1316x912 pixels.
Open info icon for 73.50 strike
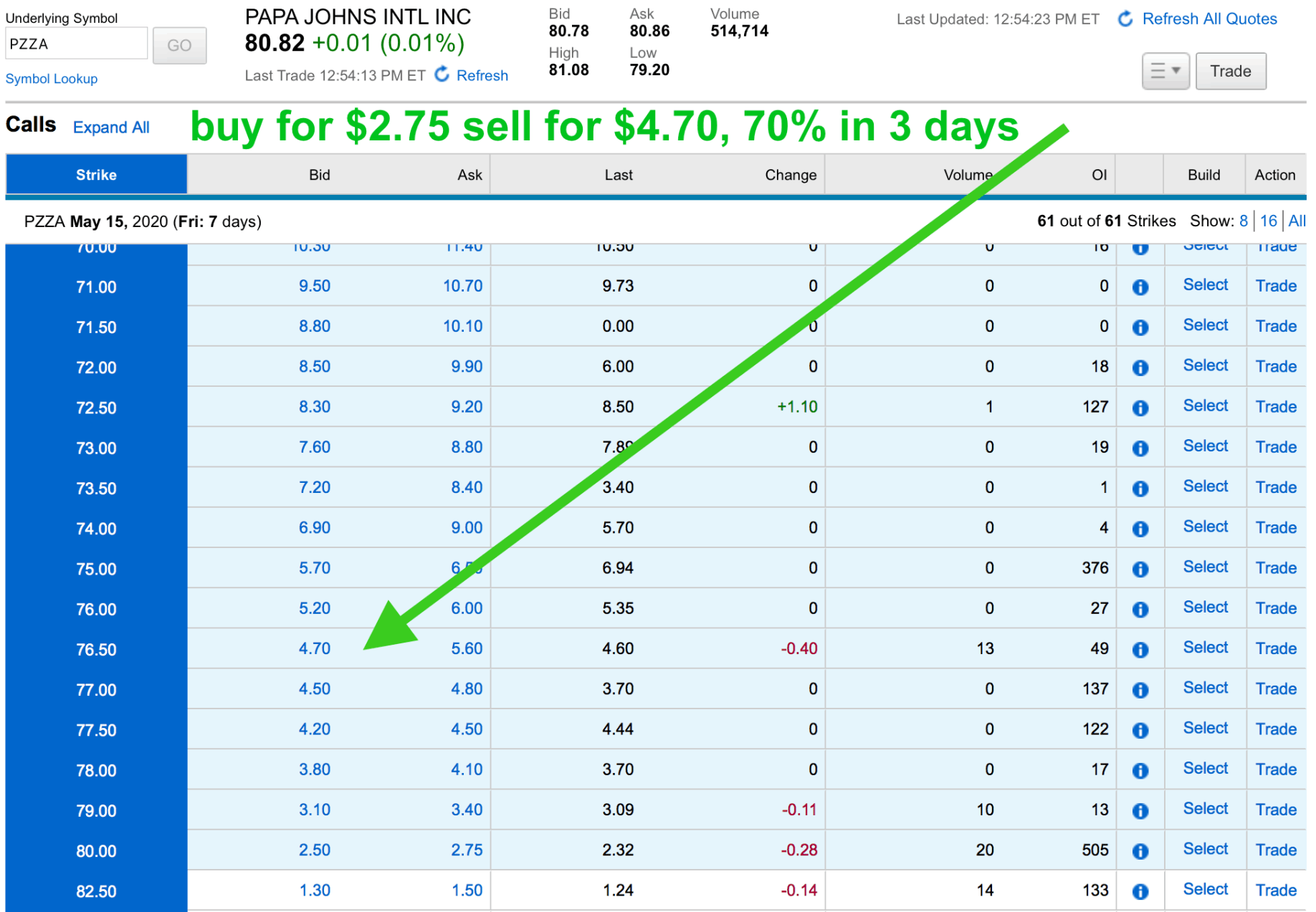click(1140, 489)
